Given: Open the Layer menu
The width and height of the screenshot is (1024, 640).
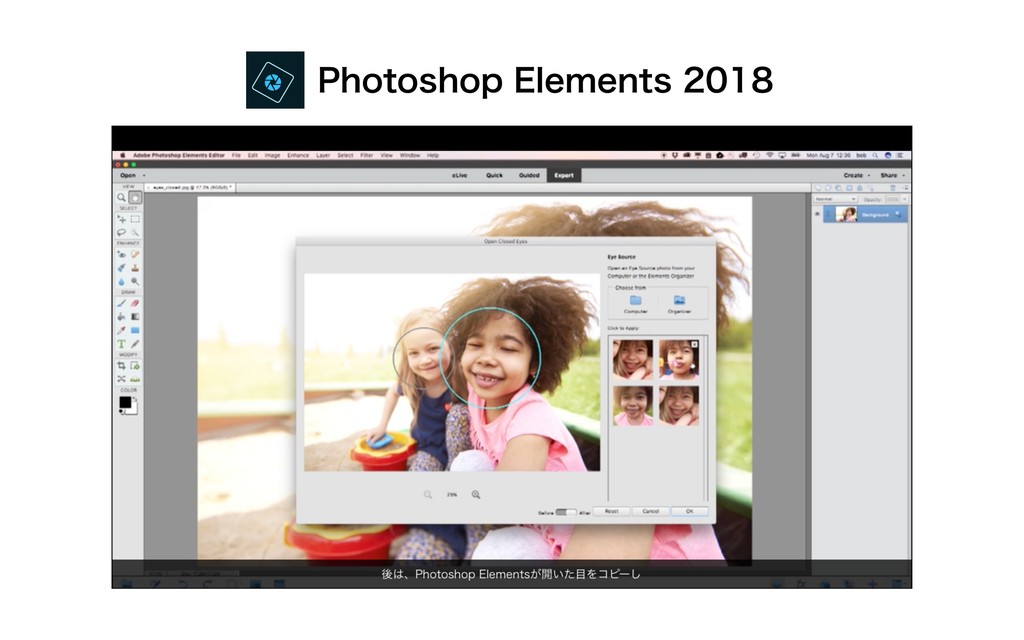Looking at the screenshot, I should tap(323, 155).
